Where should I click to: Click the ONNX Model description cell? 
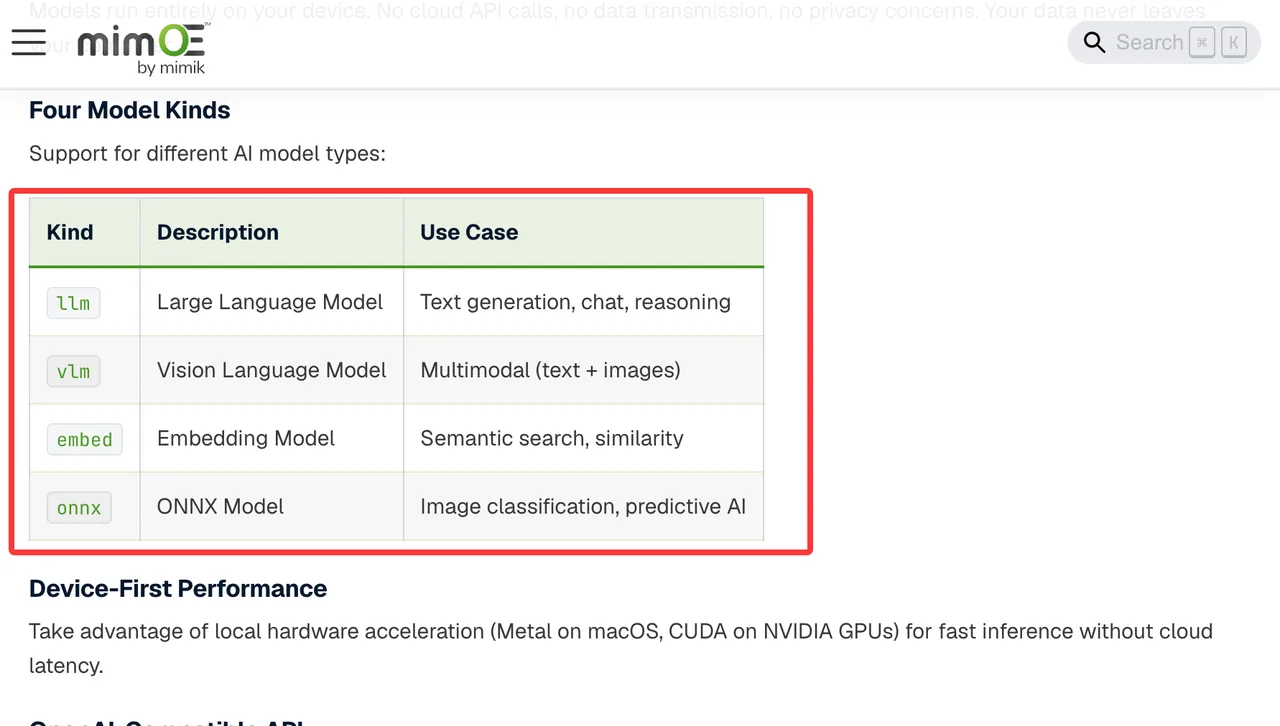pos(272,506)
